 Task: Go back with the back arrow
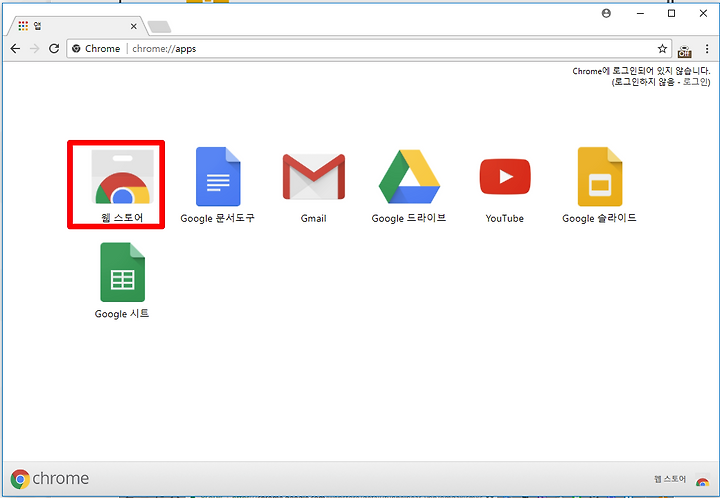[x=15, y=49]
